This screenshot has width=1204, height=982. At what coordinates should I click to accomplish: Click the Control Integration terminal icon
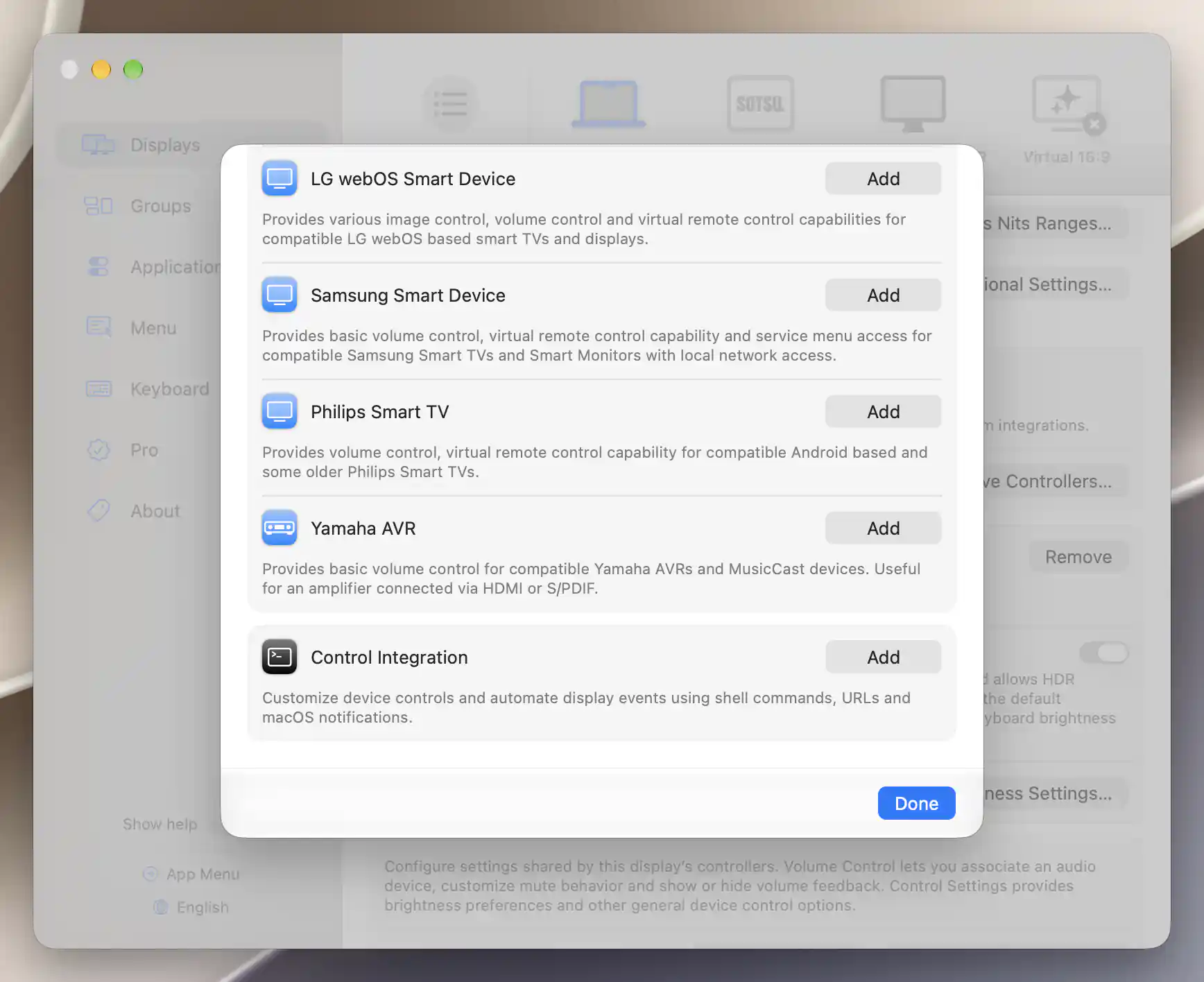pyautogui.click(x=279, y=657)
